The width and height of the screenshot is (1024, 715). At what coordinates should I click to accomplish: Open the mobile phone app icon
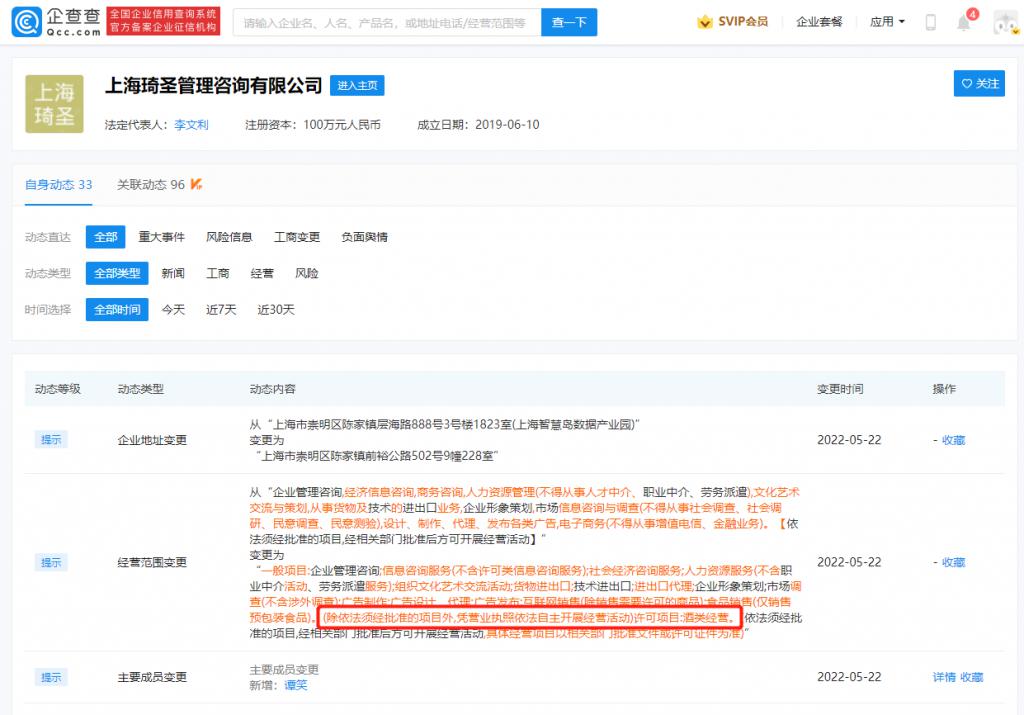931,22
